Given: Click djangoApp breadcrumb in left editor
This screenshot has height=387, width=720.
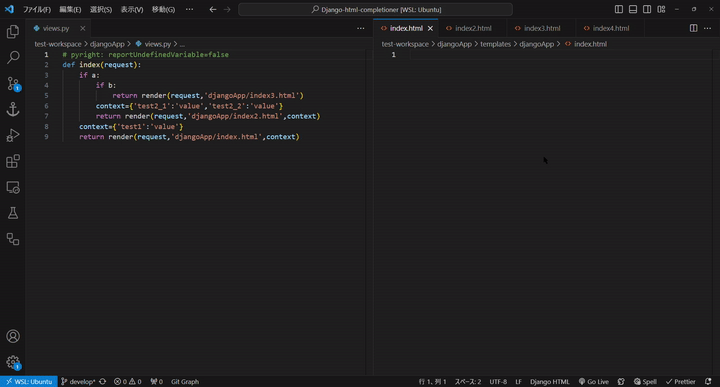Looking at the screenshot, I should tap(107, 44).
